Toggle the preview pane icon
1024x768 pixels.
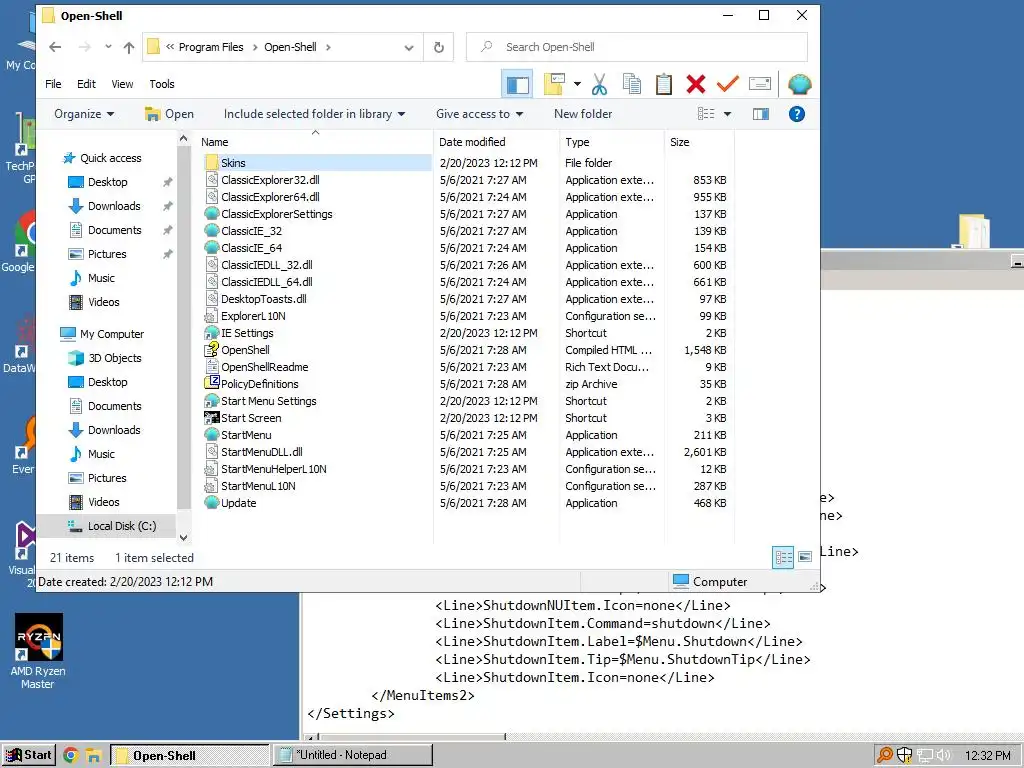(761, 114)
